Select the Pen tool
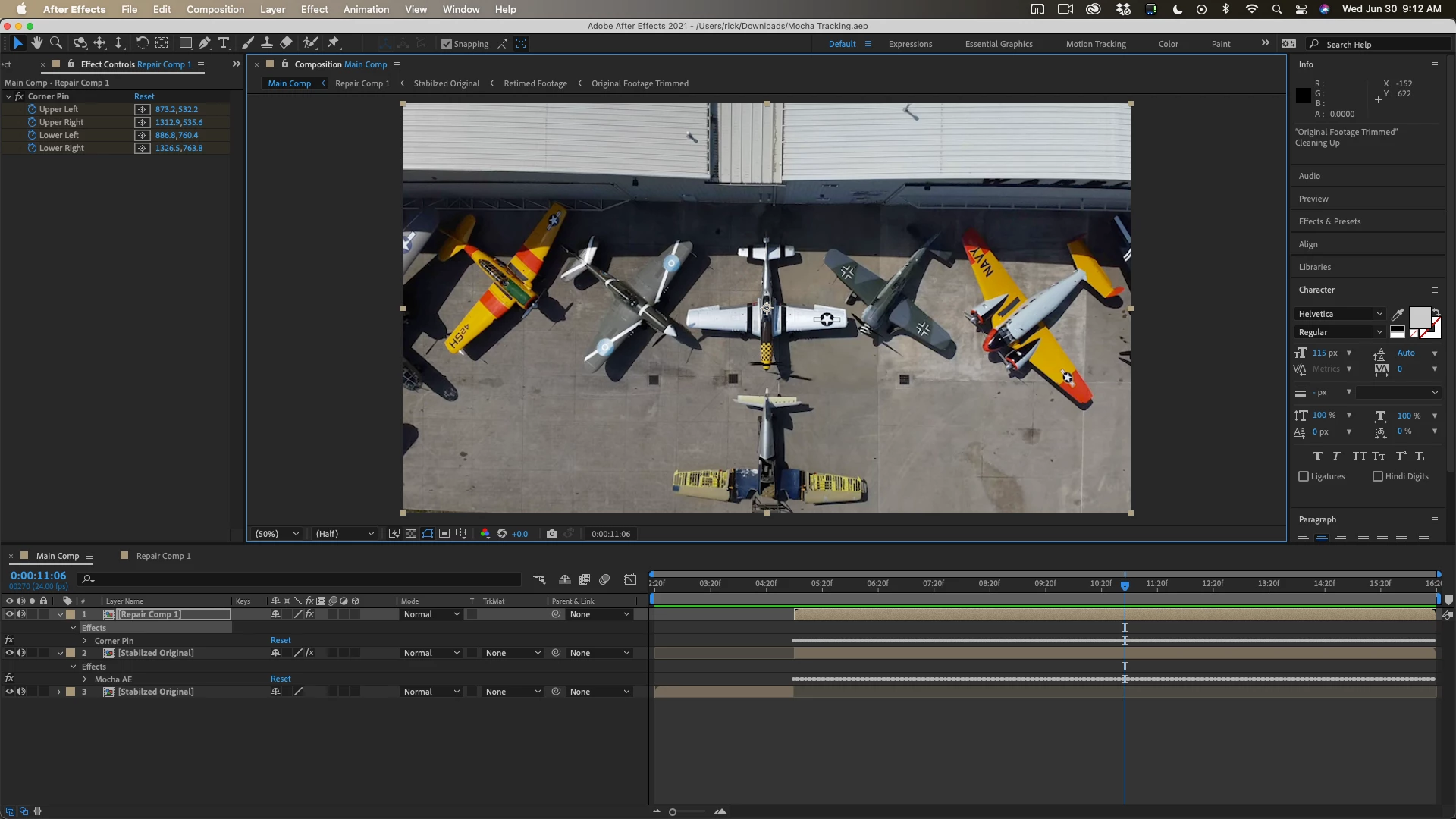 [205, 43]
